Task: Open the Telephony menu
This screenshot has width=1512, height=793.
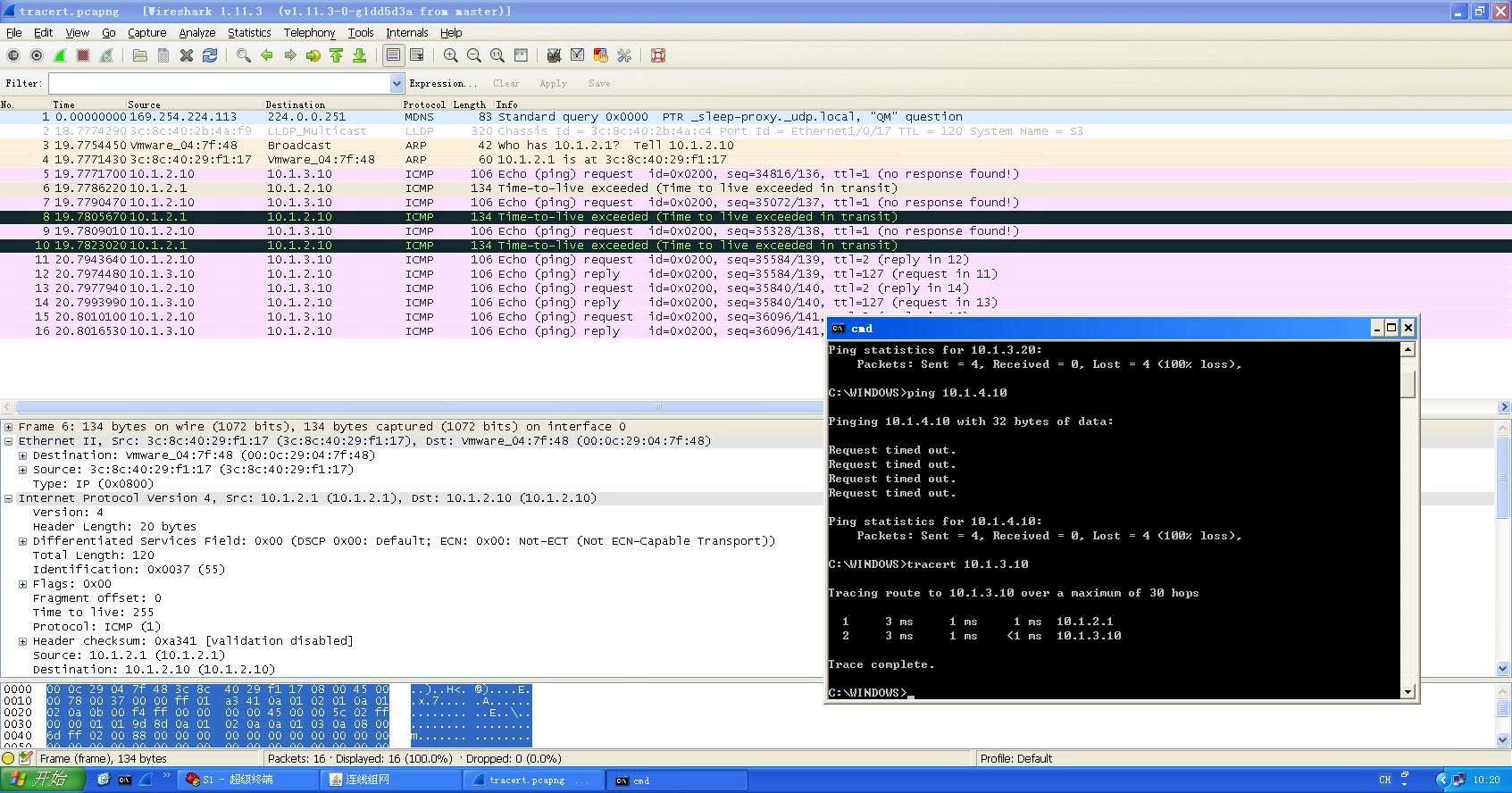Action: coord(309,33)
